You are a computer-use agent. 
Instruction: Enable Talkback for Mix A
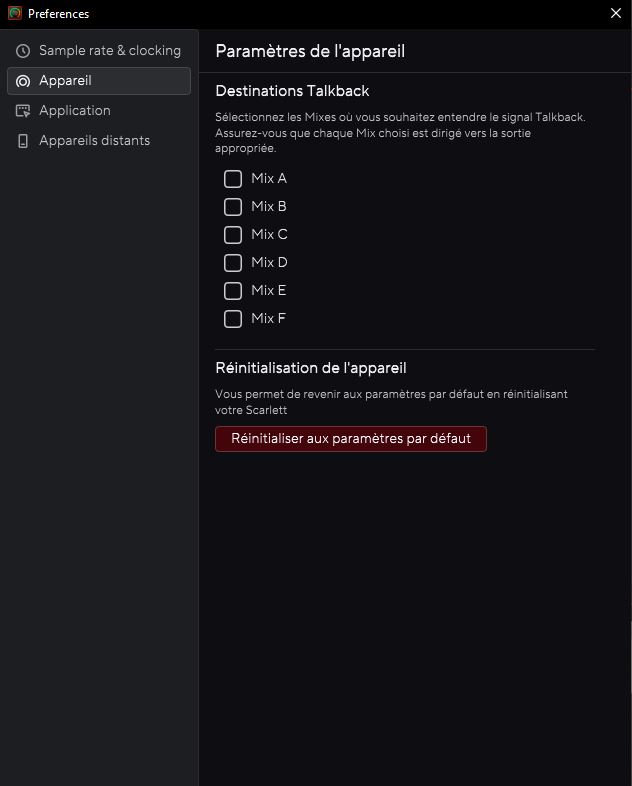[233, 179]
